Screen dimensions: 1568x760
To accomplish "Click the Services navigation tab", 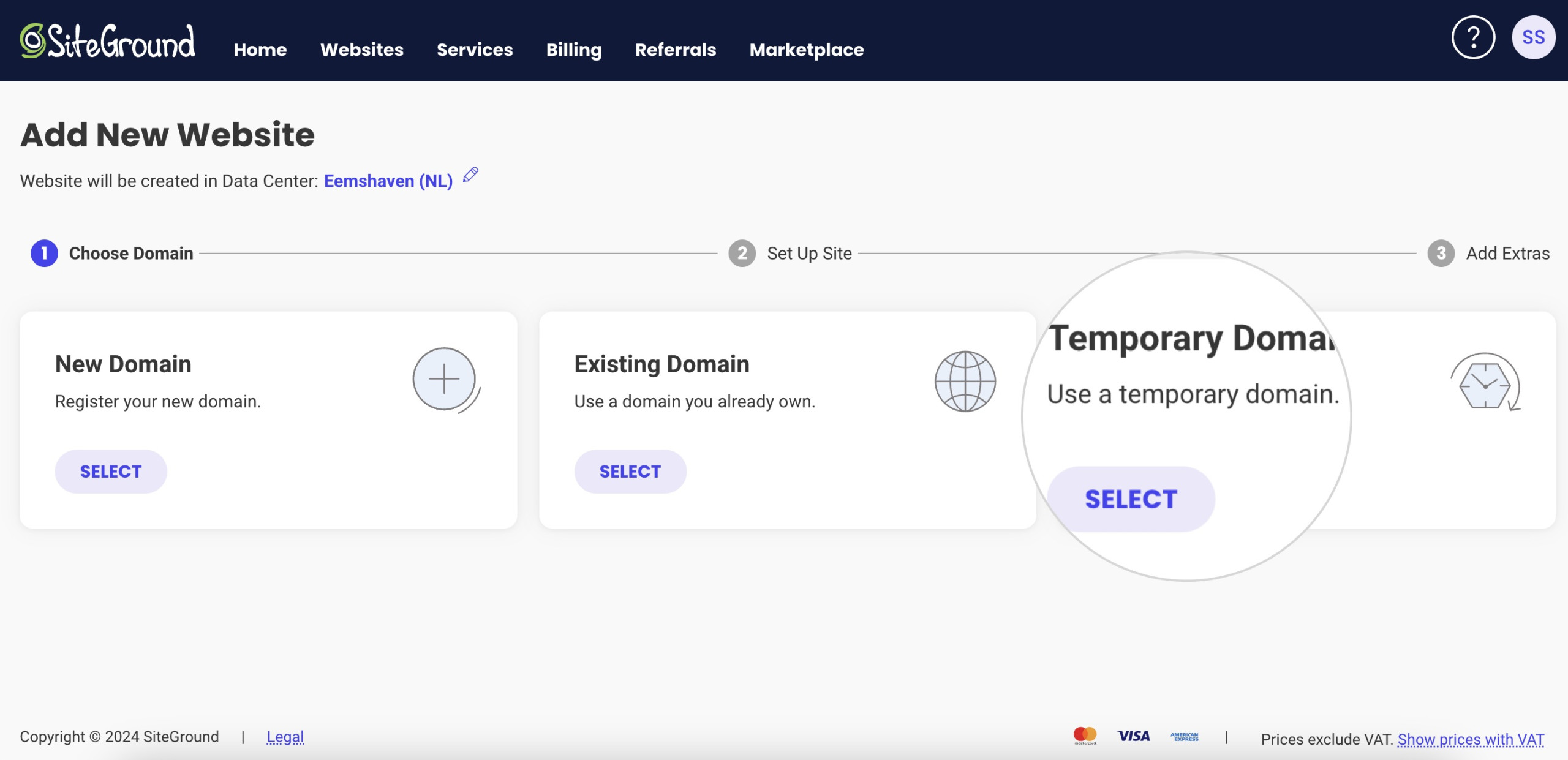I will (x=475, y=48).
